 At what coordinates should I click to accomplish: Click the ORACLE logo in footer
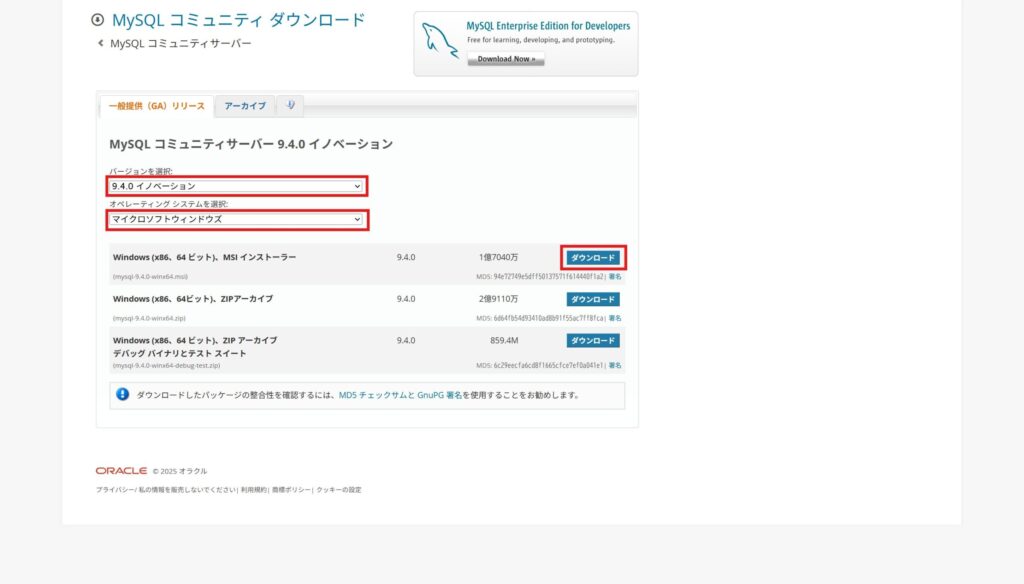121,470
